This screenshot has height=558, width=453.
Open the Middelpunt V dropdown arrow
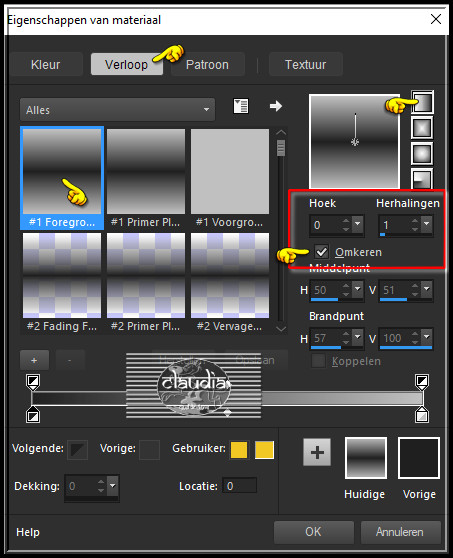pyautogui.click(x=427, y=289)
